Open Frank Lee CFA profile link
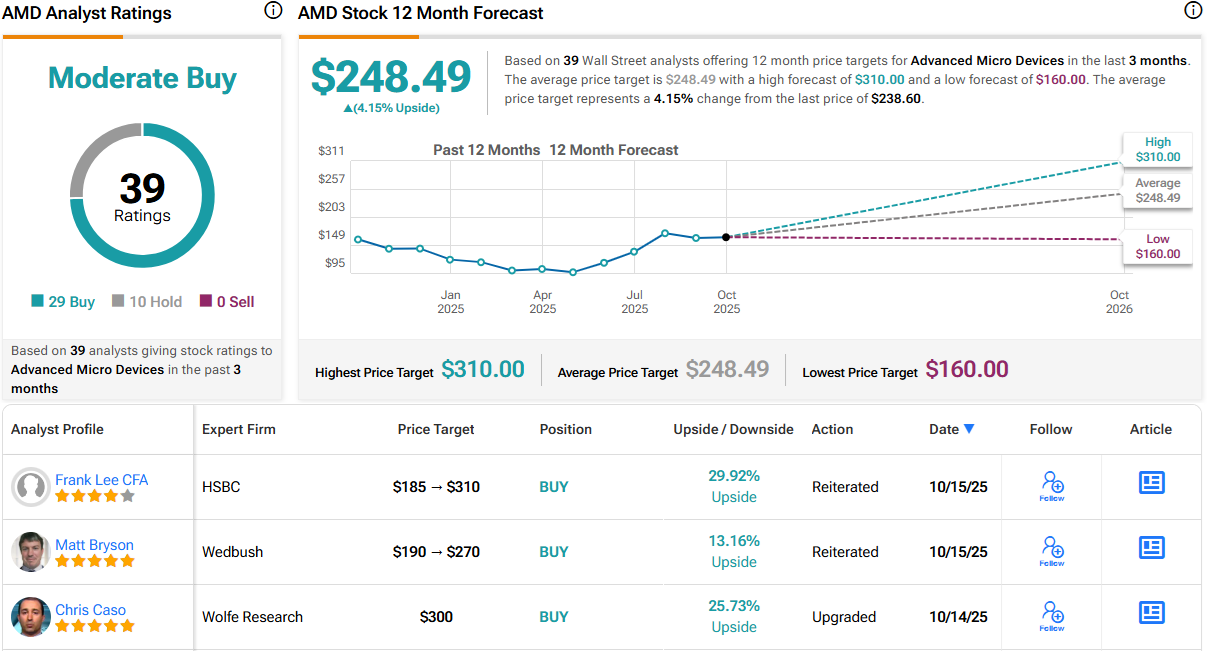 pyautogui.click(x=101, y=480)
